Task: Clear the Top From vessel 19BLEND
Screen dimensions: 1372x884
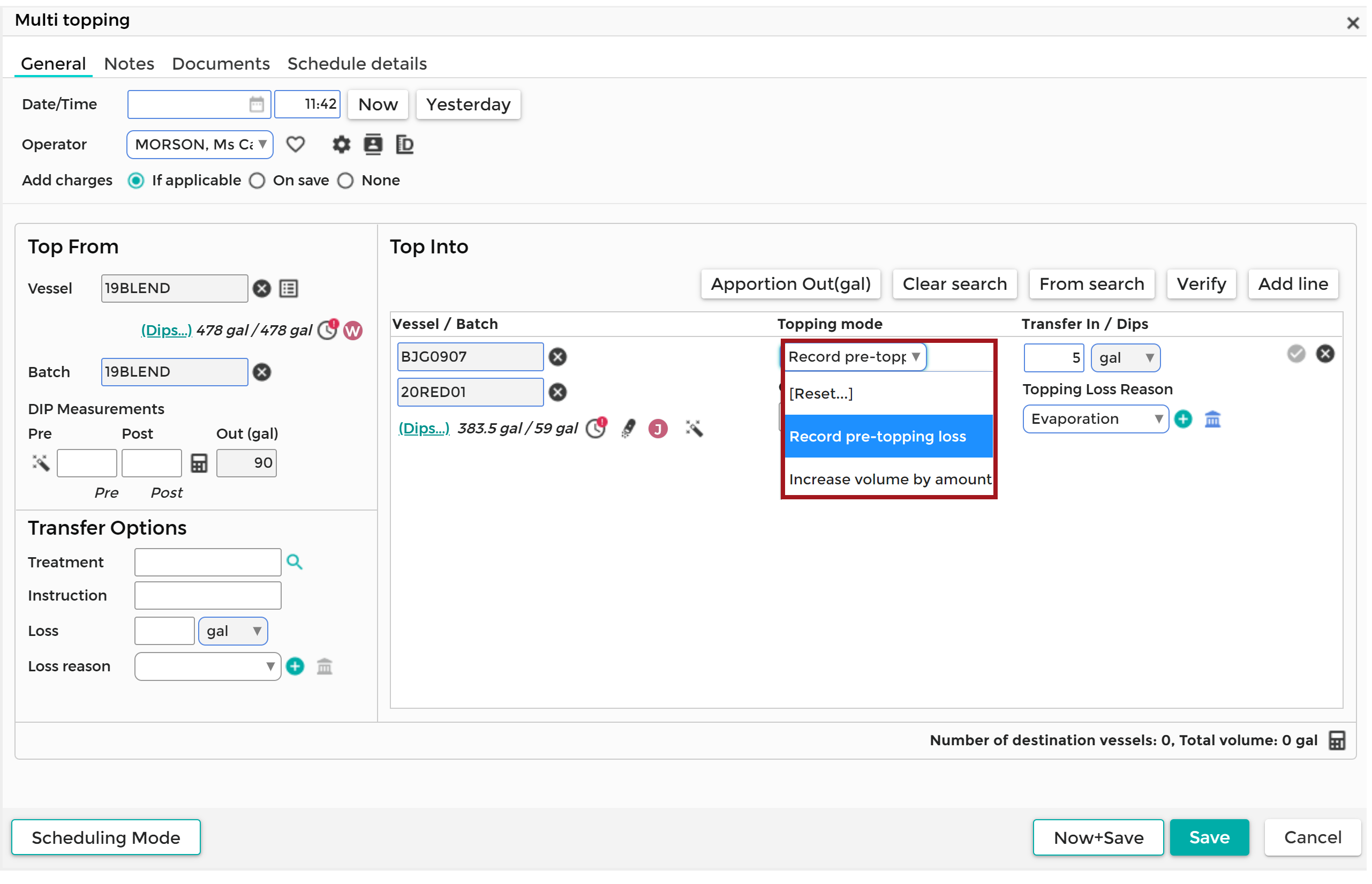Action: tap(262, 289)
